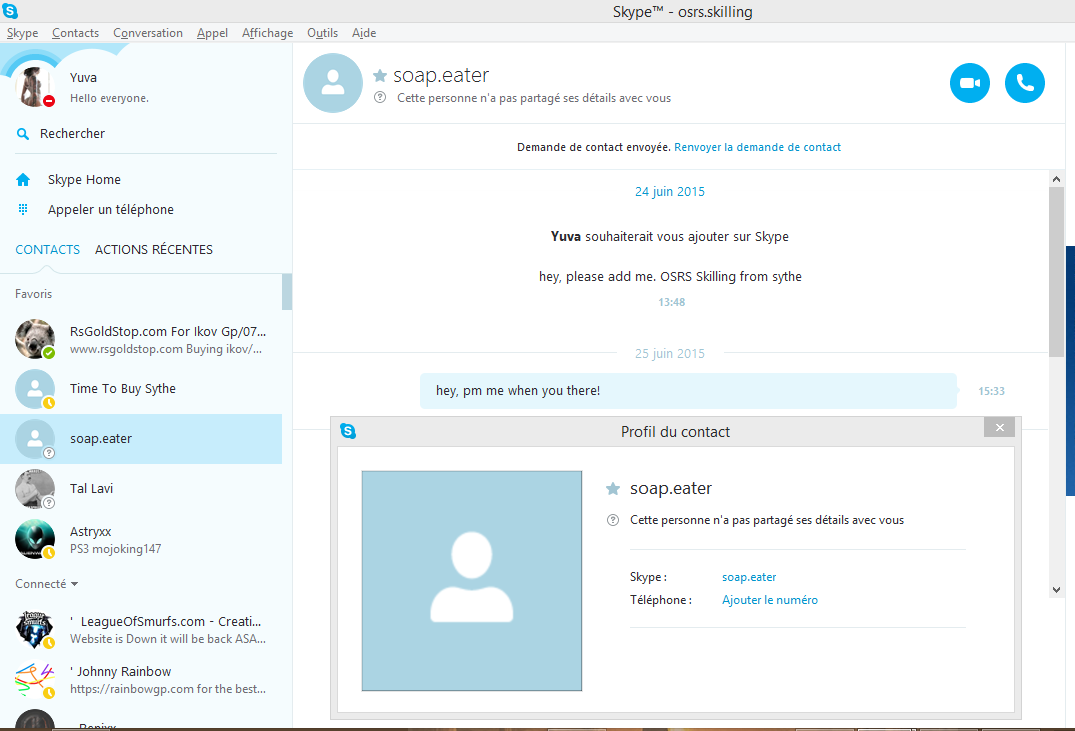Switch to the CONTACTS tab

coord(47,250)
